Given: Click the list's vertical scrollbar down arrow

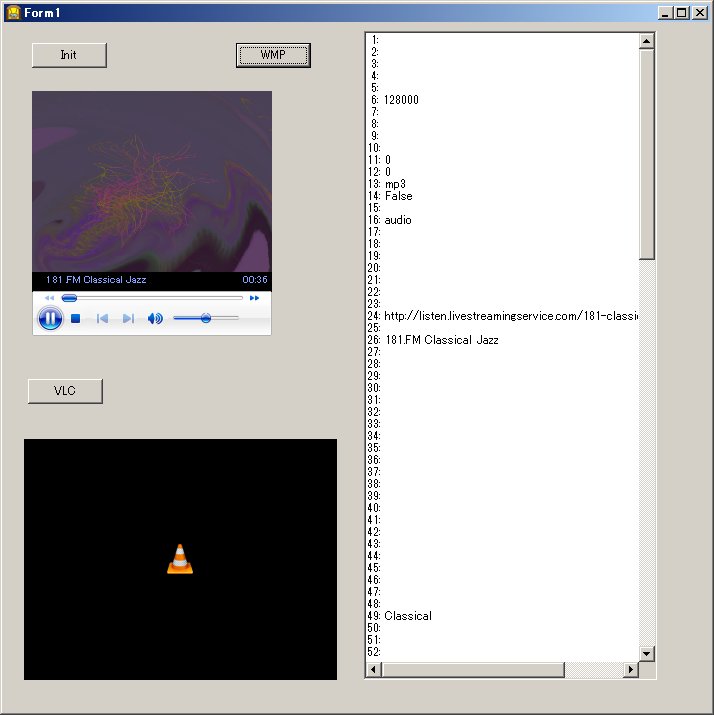Looking at the screenshot, I should pos(647,653).
